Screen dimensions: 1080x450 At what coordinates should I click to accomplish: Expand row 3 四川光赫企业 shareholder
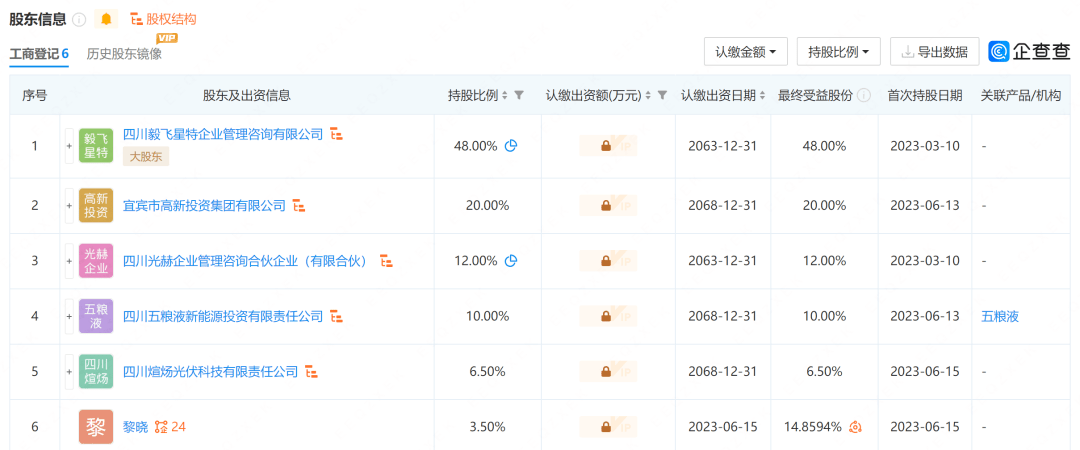coord(69,261)
